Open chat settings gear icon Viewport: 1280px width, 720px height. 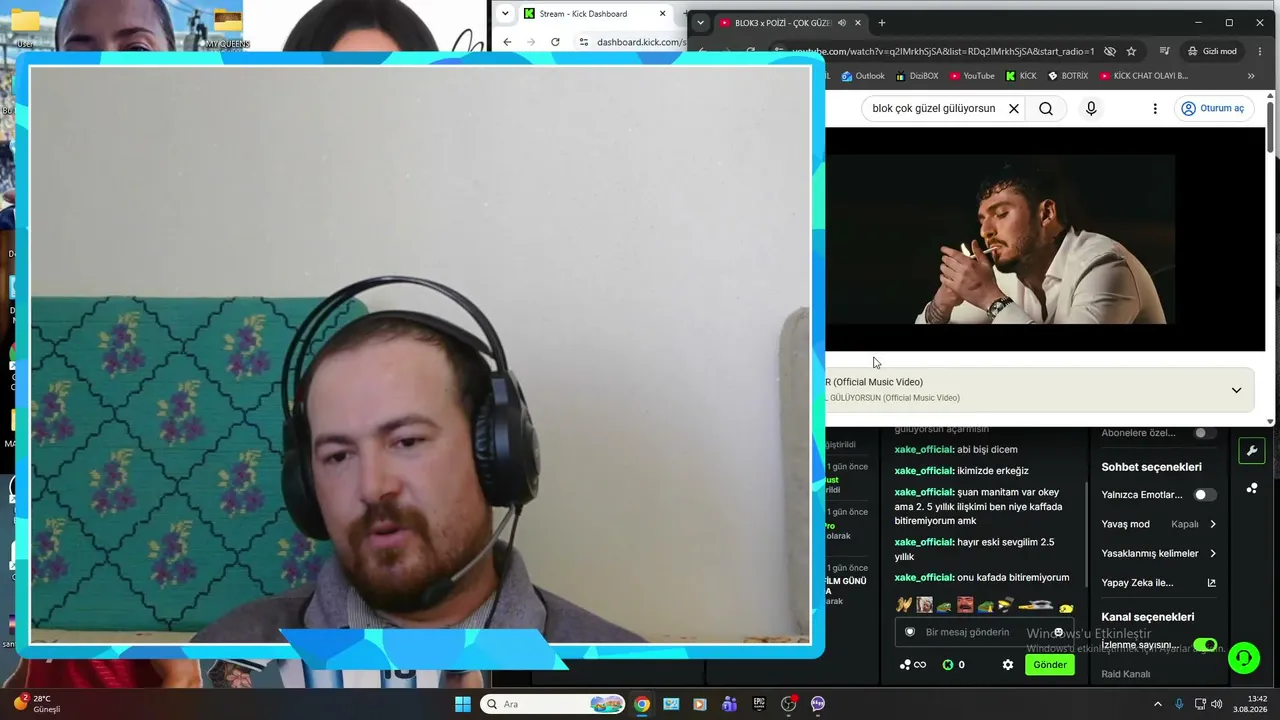[x=1008, y=665]
